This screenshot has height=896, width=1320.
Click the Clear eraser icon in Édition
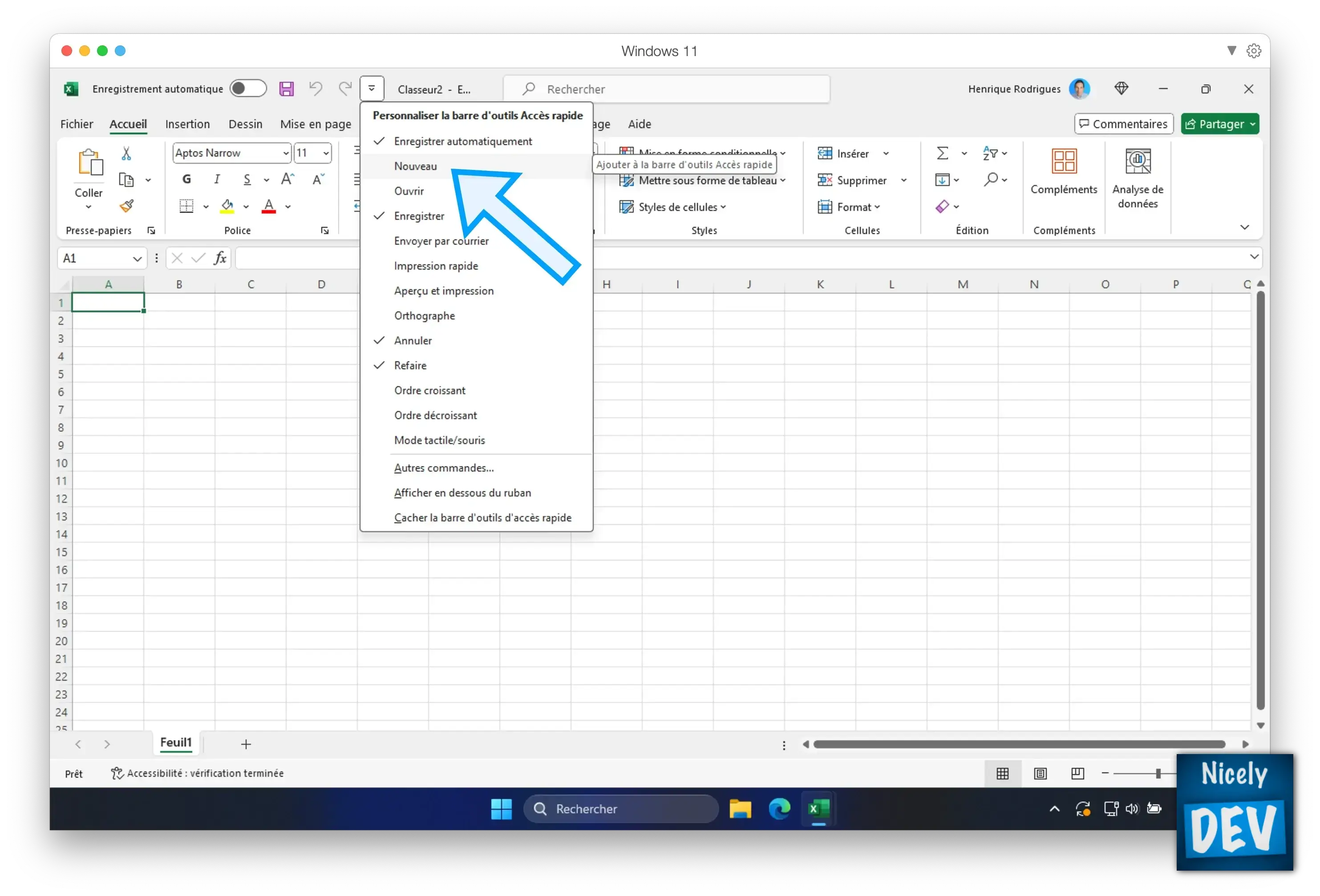click(942, 206)
